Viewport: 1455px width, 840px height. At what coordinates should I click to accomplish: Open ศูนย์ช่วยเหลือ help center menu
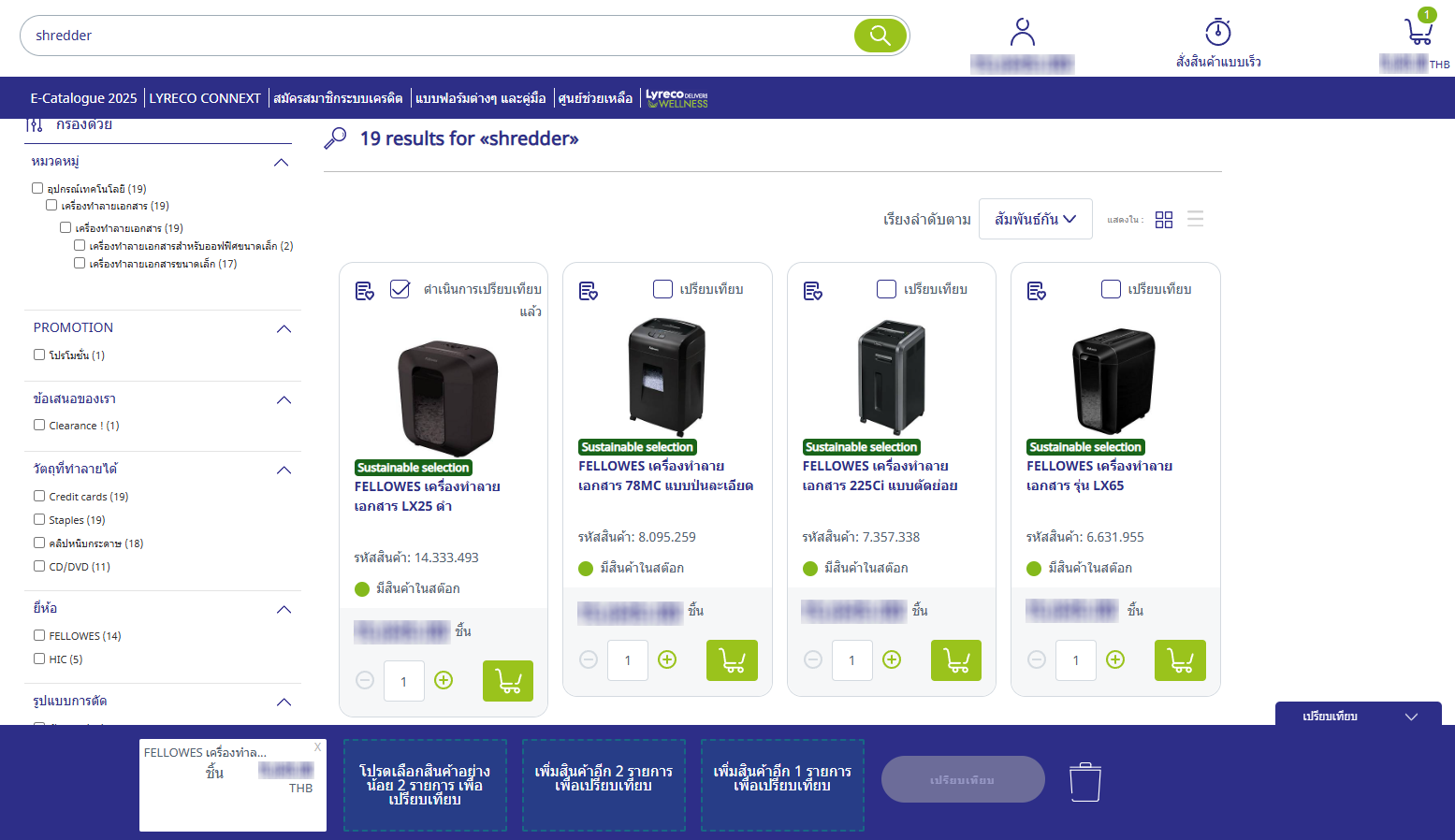click(595, 98)
